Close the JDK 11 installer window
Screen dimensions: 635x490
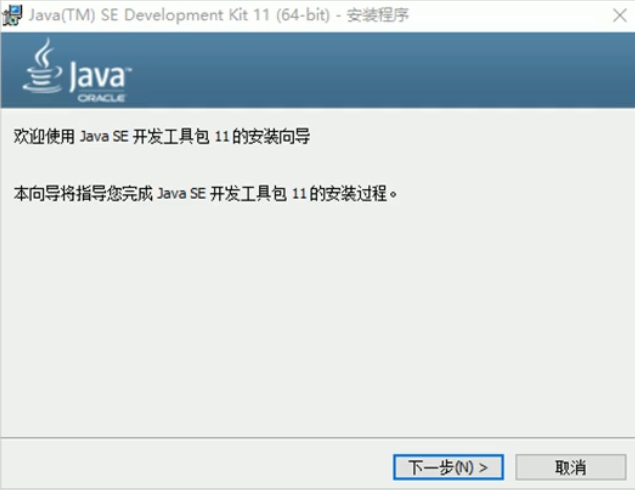(620, 16)
